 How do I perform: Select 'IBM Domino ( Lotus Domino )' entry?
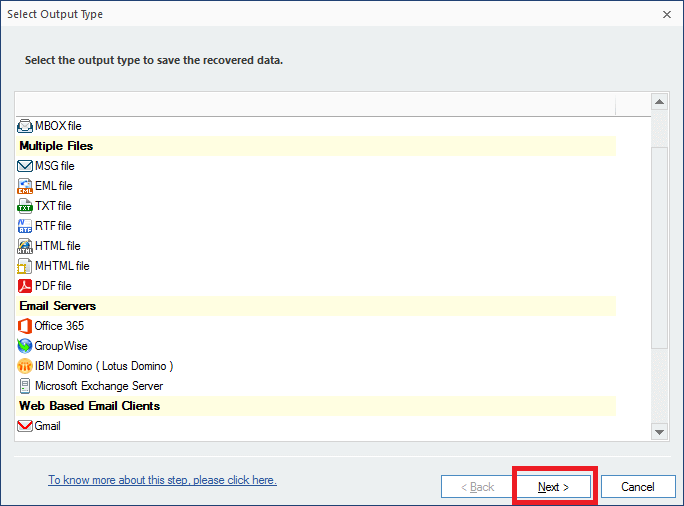point(104,366)
